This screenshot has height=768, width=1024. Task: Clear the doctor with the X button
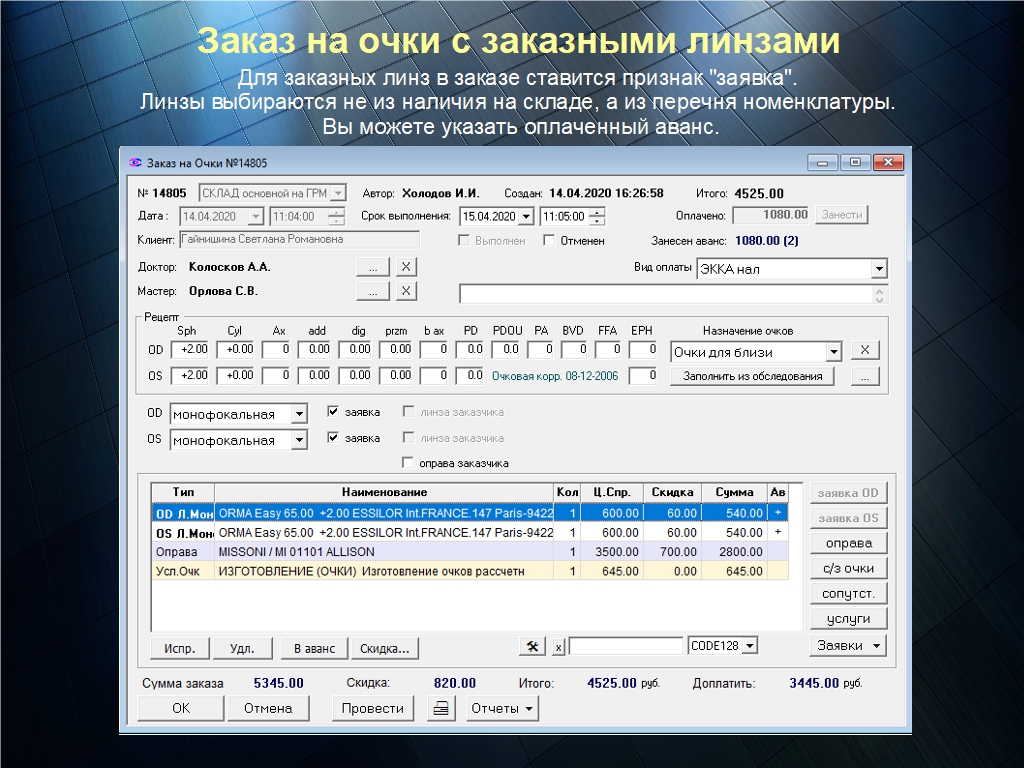[405, 267]
